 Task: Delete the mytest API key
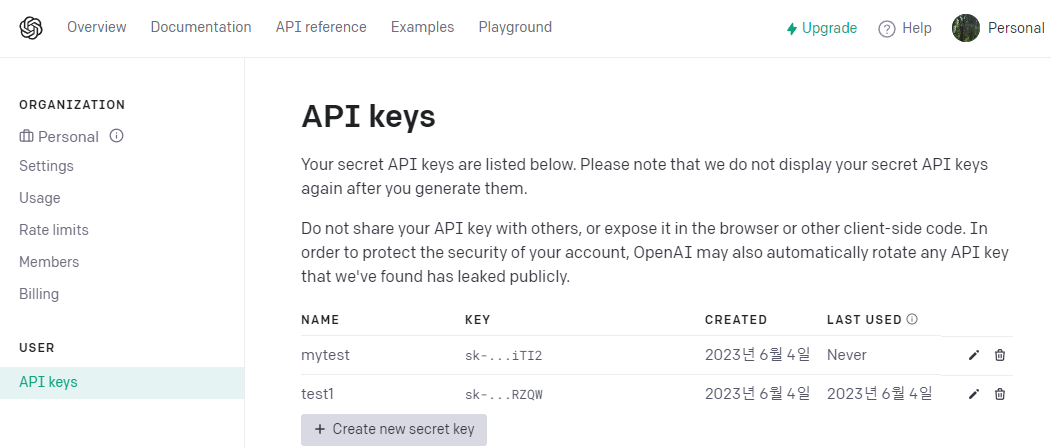(1000, 355)
